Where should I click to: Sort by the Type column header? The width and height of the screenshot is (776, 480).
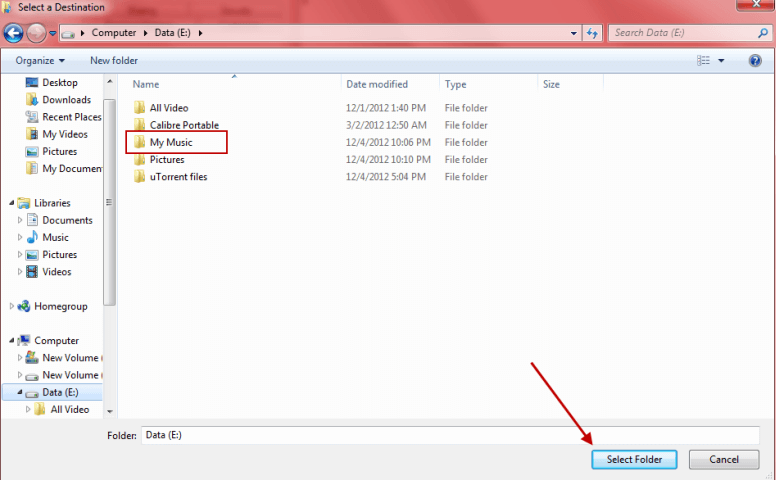point(455,84)
